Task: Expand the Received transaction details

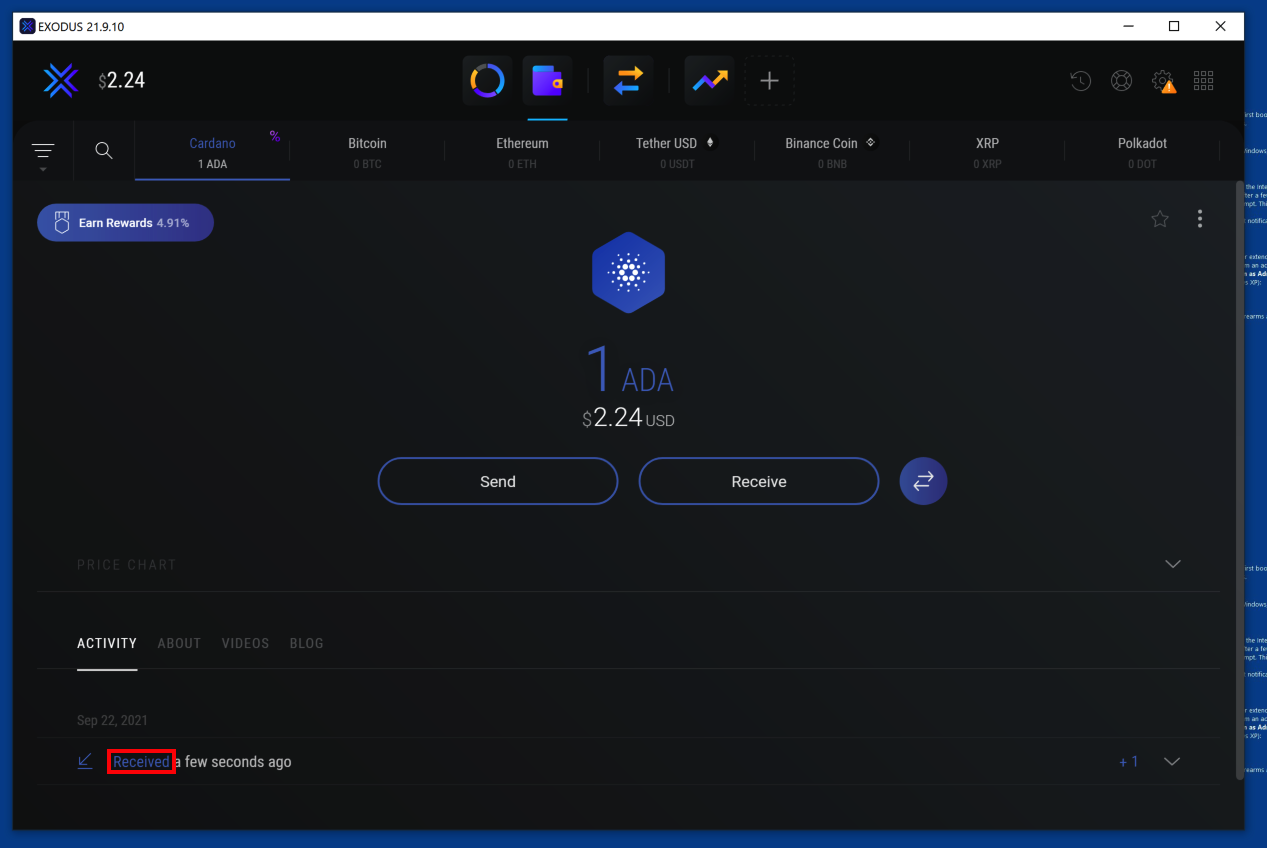Action: tap(1173, 762)
